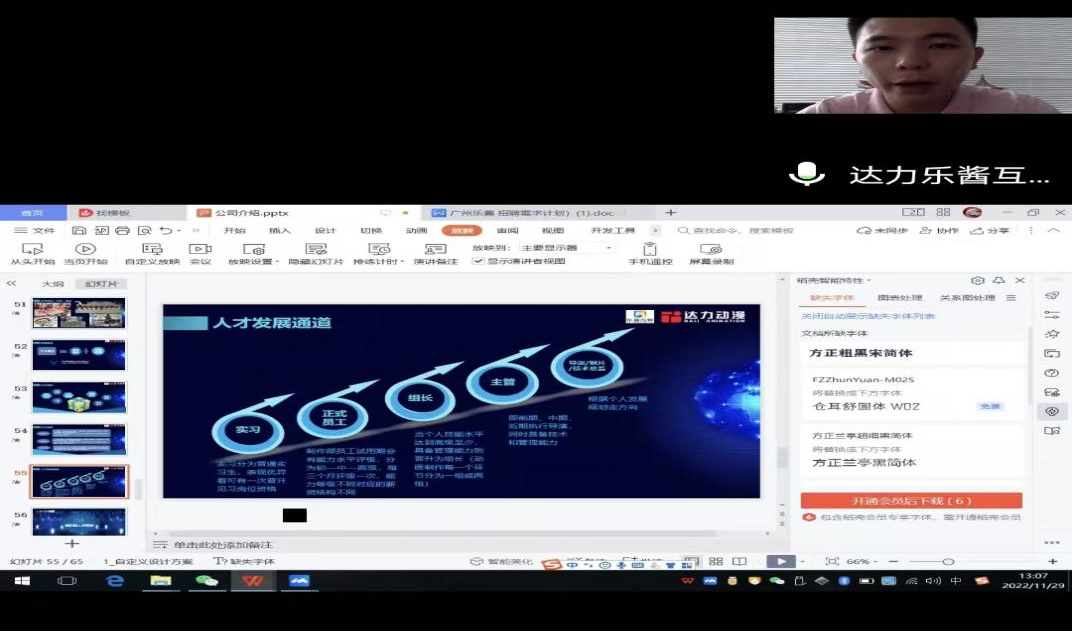Toggle 显示演讲者视图 checkbox

tap(478, 261)
